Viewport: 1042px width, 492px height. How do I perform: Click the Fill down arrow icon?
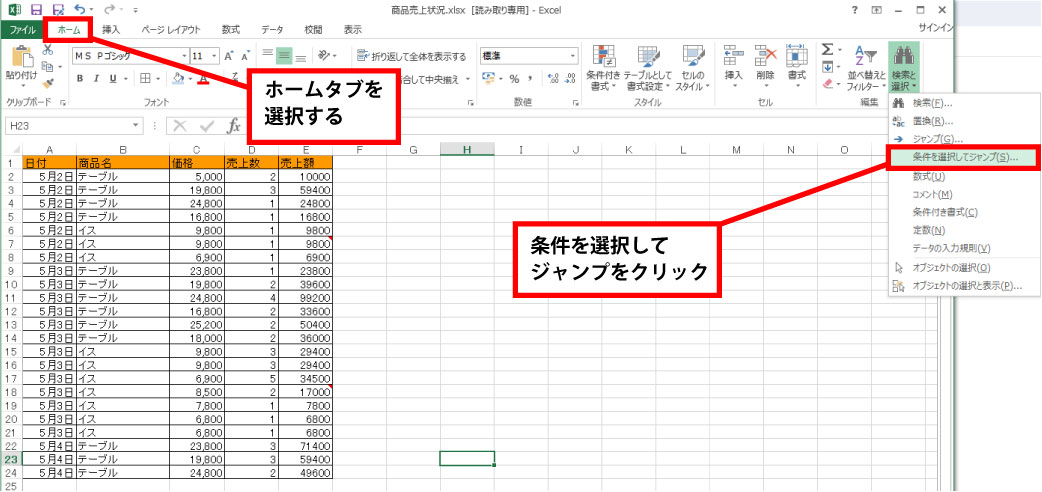(x=827, y=66)
